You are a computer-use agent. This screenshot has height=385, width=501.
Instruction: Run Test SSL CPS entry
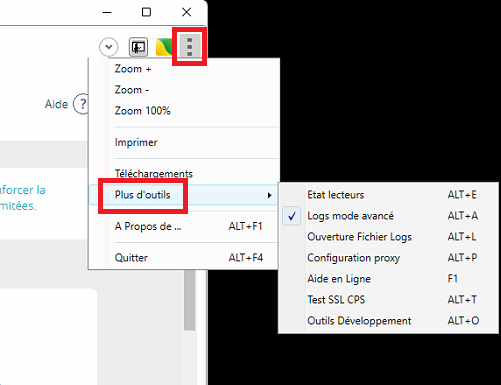point(389,300)
